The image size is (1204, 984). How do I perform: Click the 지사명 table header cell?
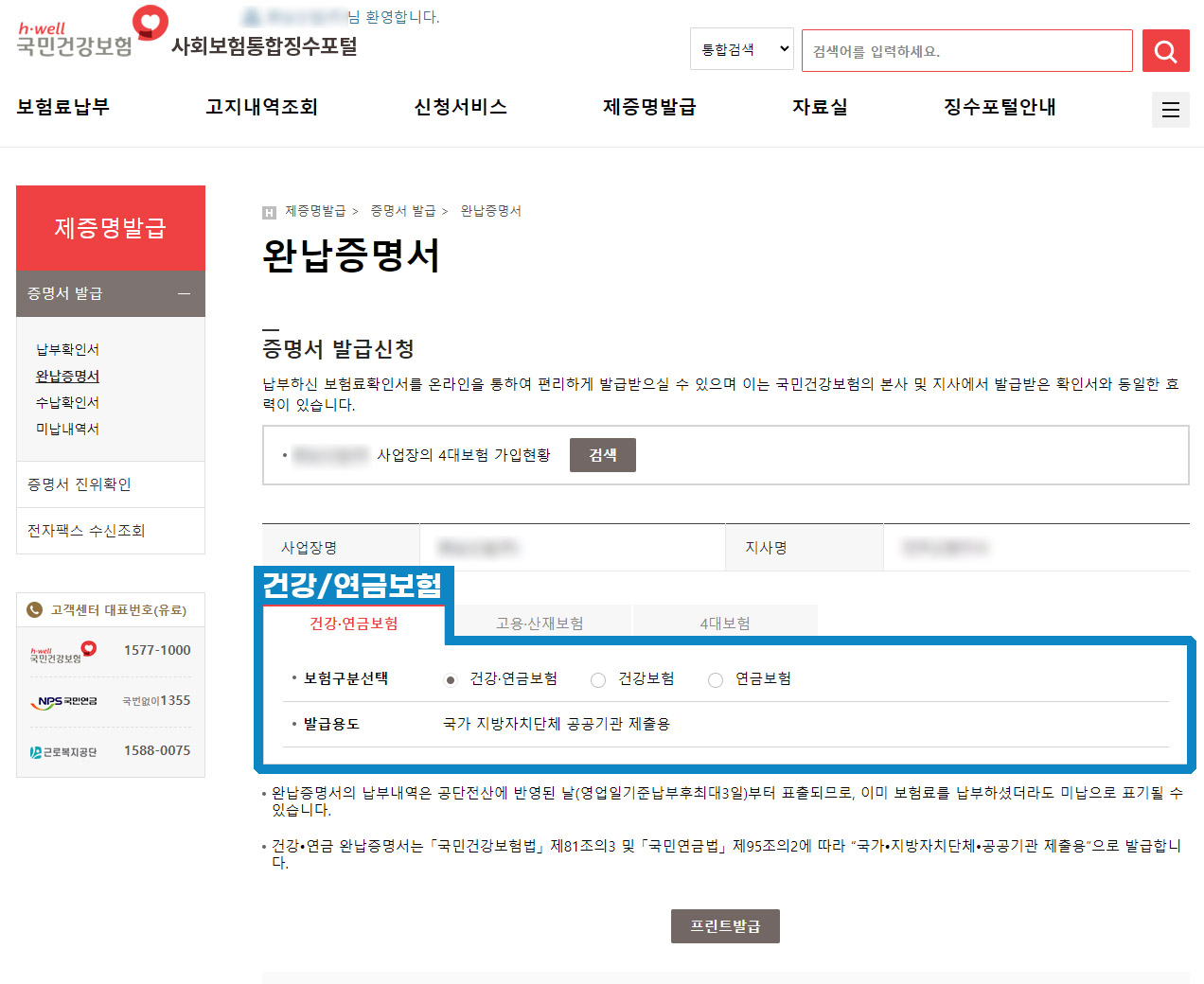805,548
